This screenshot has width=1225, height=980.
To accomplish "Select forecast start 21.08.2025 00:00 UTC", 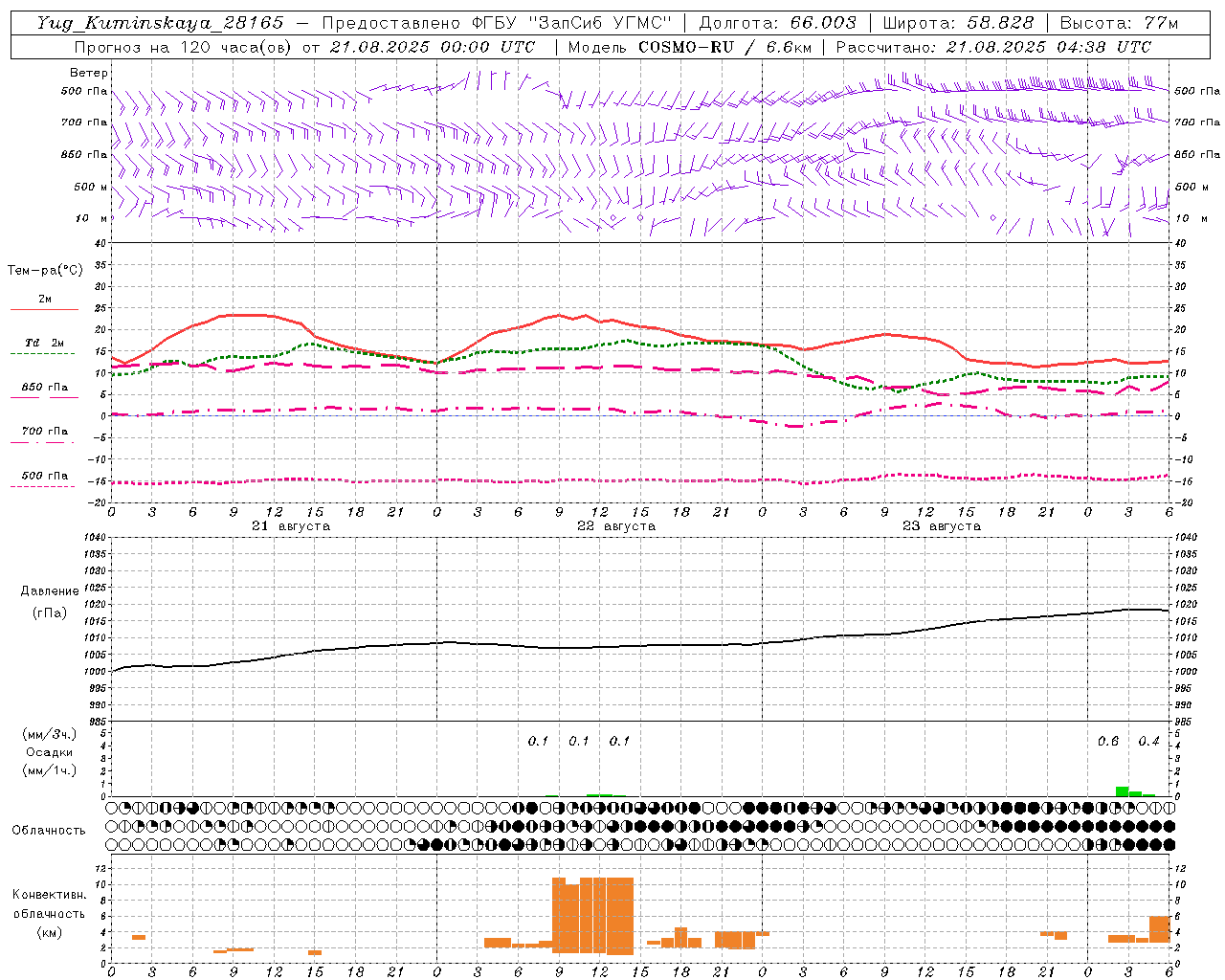I will 433,47.
